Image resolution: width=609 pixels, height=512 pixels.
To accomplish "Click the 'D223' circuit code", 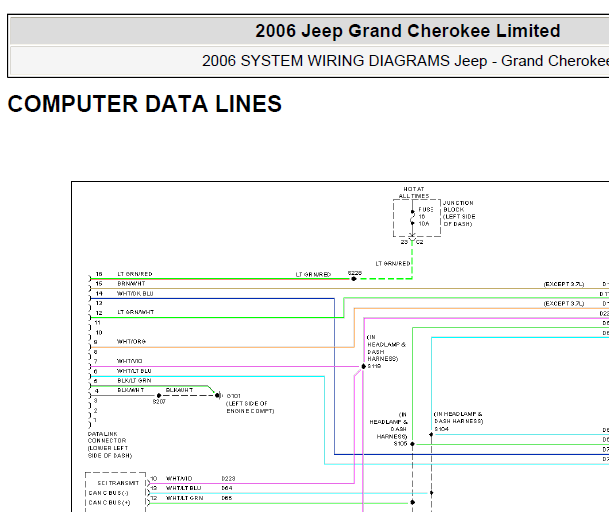I will click(x=228, y=479).
